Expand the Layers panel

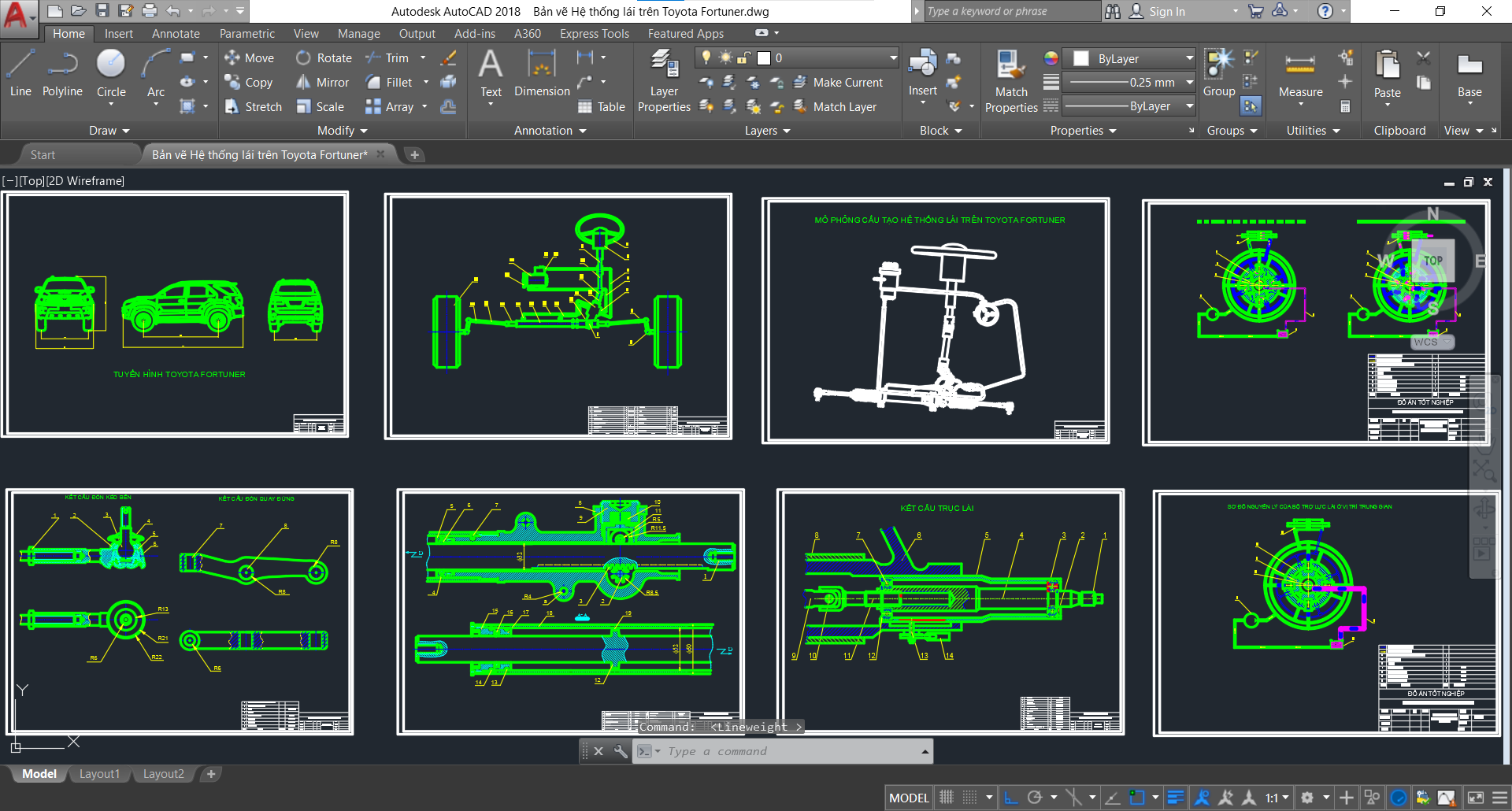pyautogui.click(x=767, y=131)
